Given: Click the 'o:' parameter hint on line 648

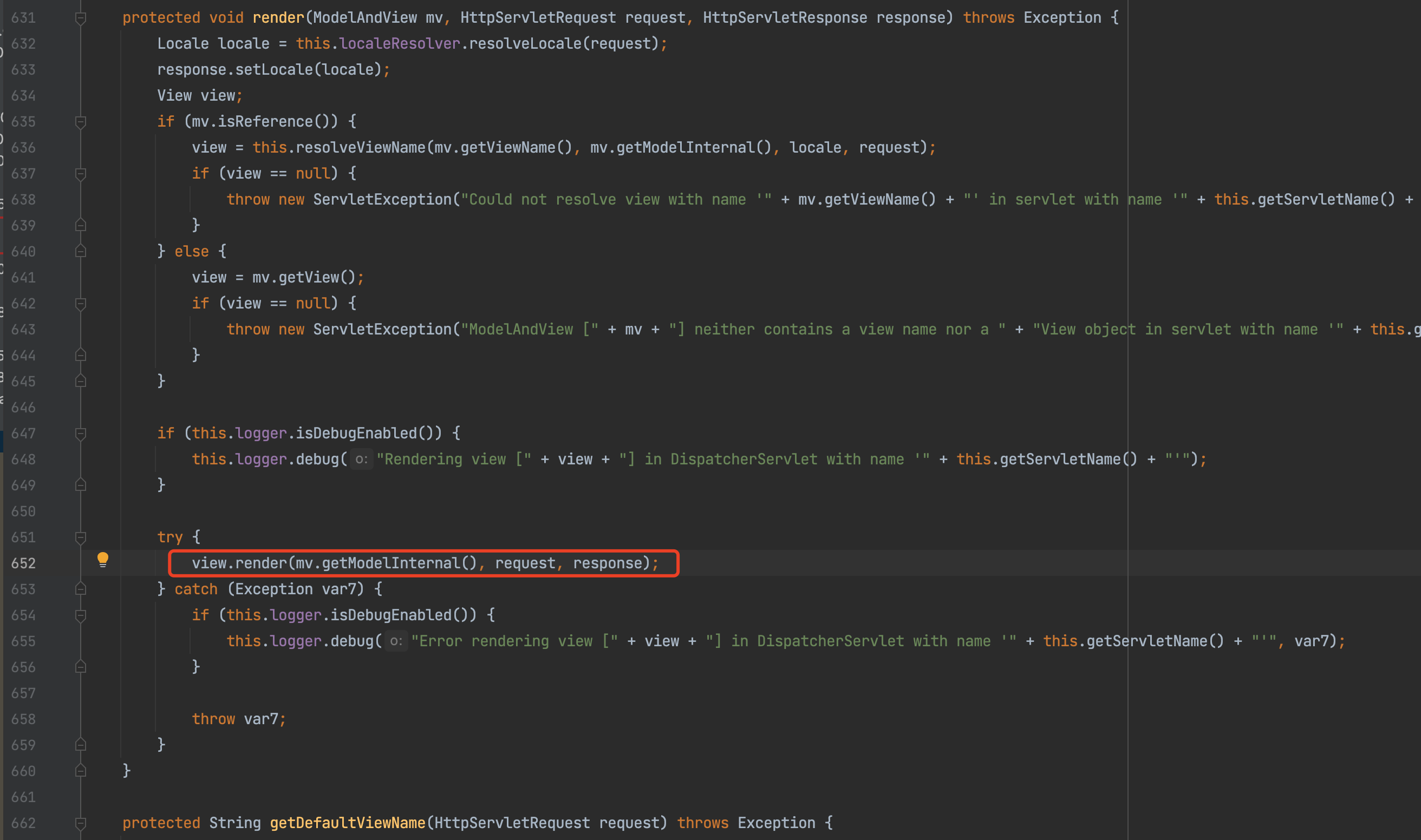Looking at the screenshot, I should [361, 459].
